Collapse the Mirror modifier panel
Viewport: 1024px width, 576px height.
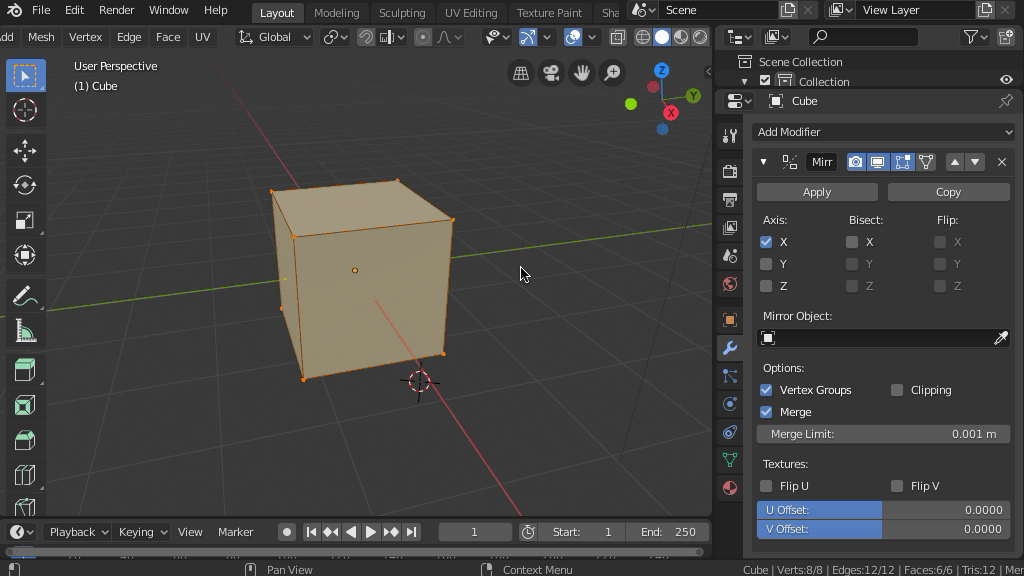pyautogui.click(x=764, y=162)
